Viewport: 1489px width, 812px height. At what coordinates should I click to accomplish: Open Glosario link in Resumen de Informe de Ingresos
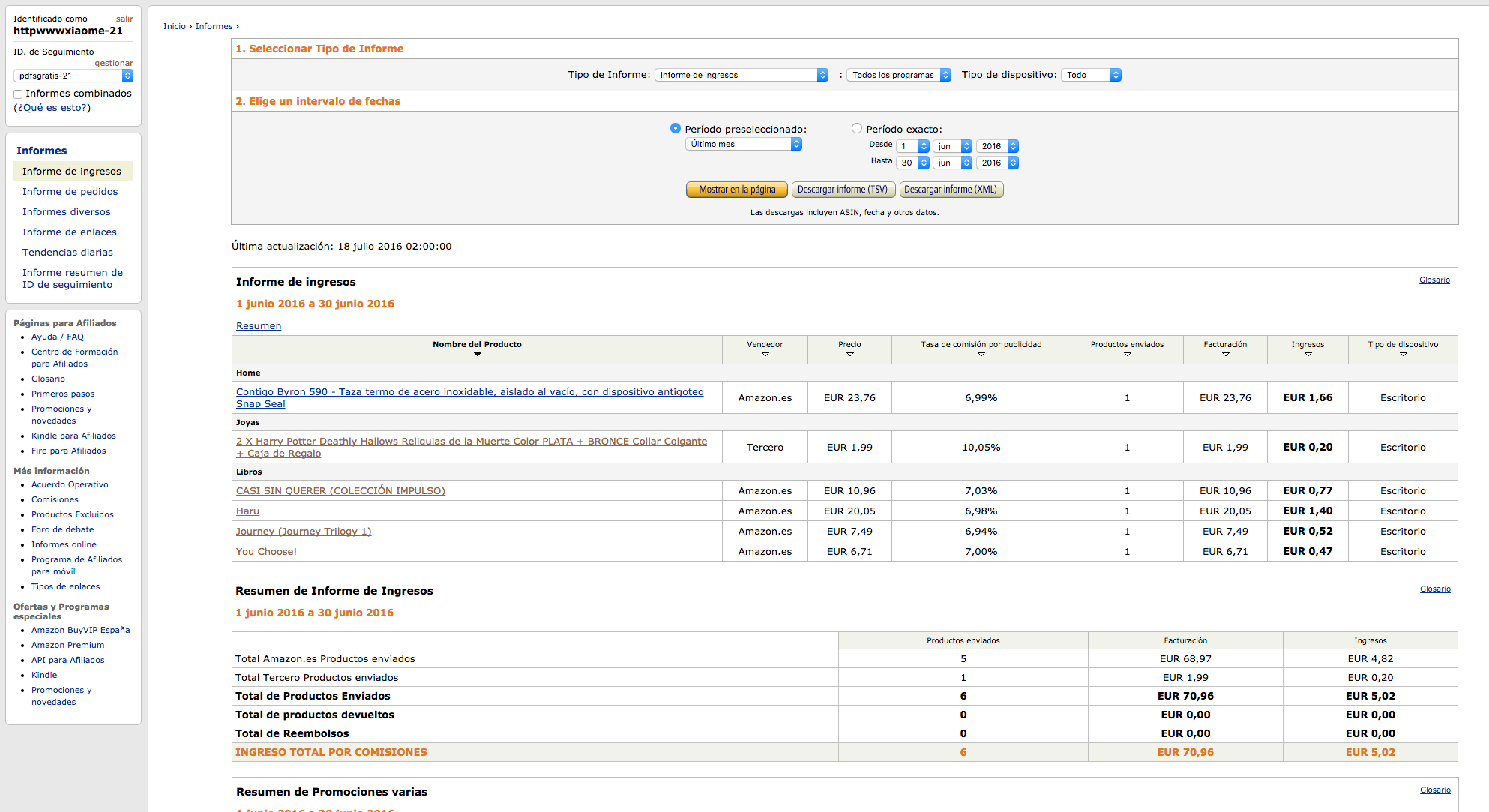1435,589
